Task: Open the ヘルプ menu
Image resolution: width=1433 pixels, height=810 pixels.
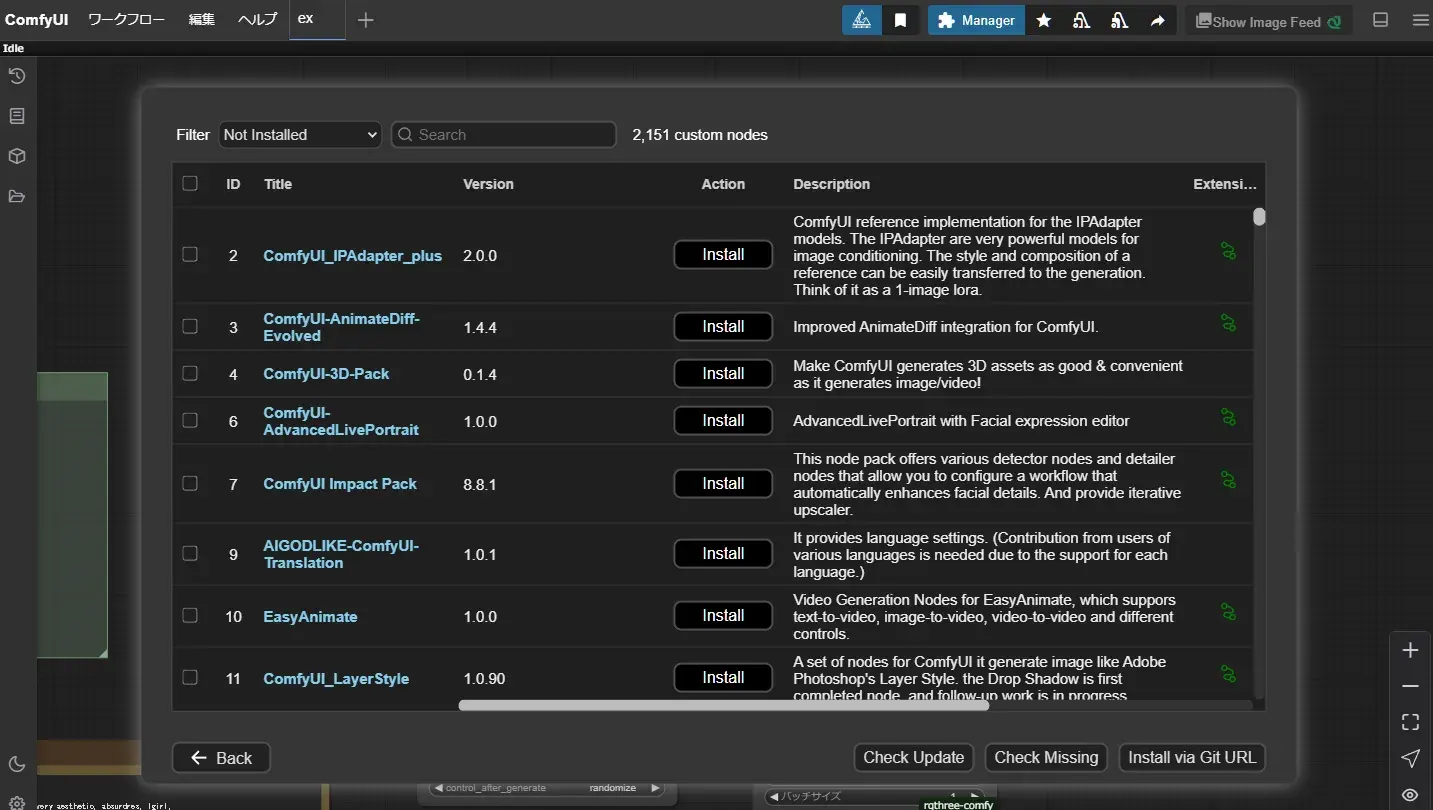Action: click(257, 20)
